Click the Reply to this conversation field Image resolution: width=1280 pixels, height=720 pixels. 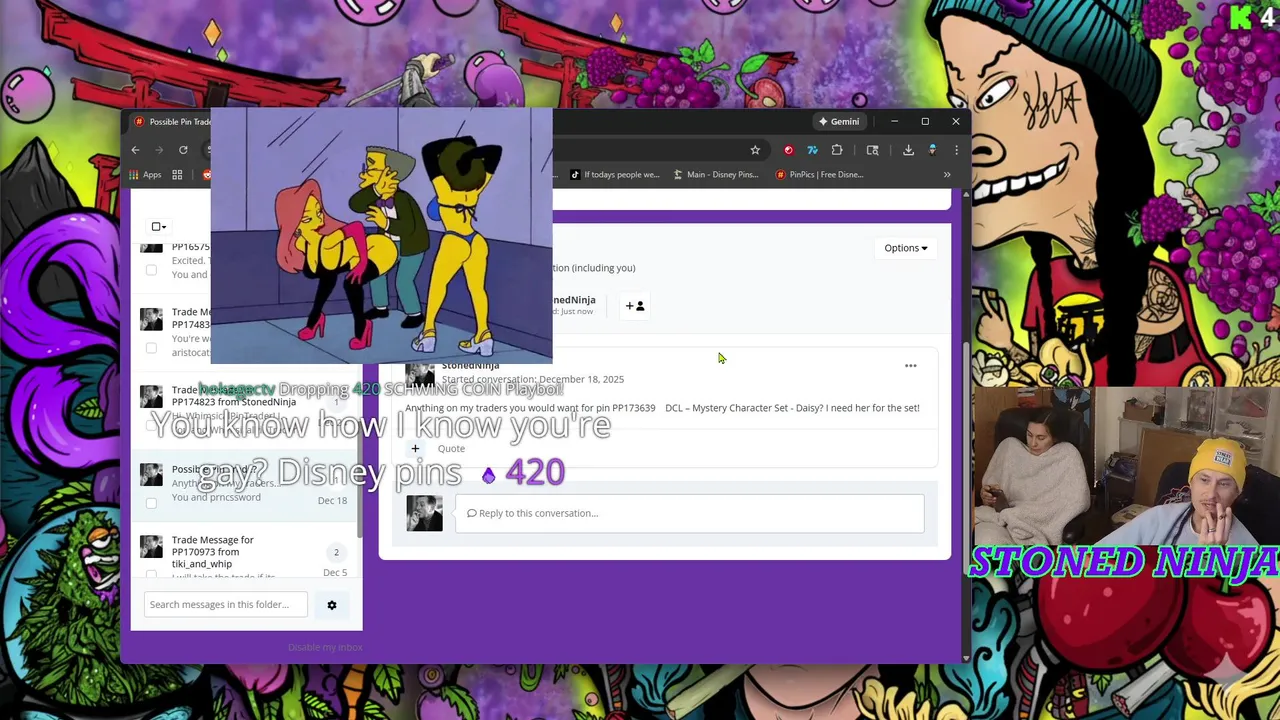click(x=689, y=513)
